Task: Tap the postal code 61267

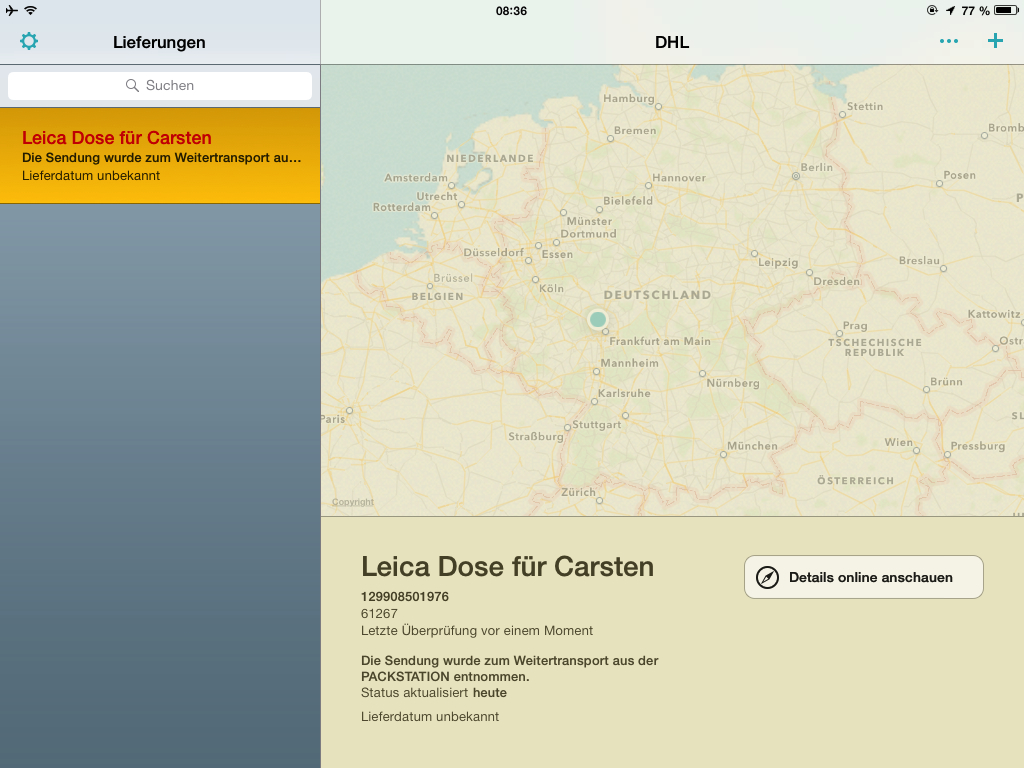Action: tap(379, 613)
